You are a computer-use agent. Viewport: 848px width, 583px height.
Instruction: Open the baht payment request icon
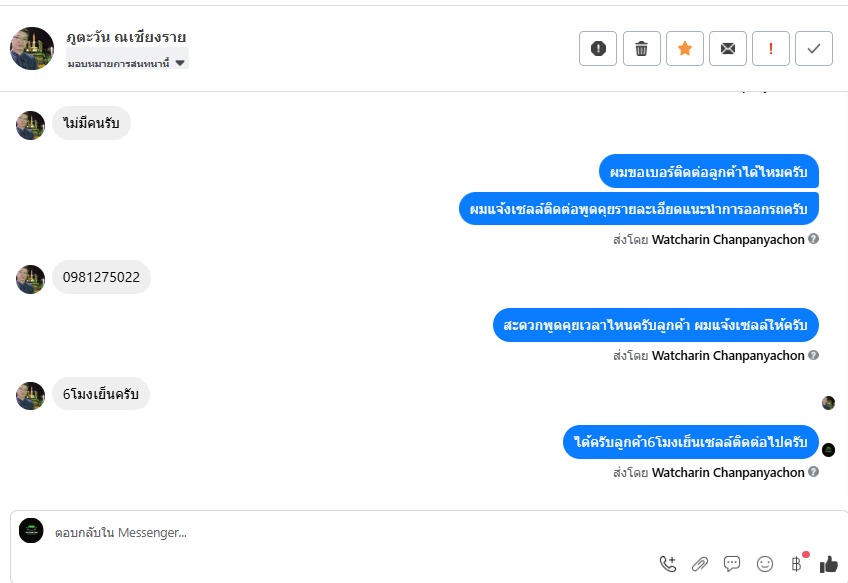coord(797,564)
